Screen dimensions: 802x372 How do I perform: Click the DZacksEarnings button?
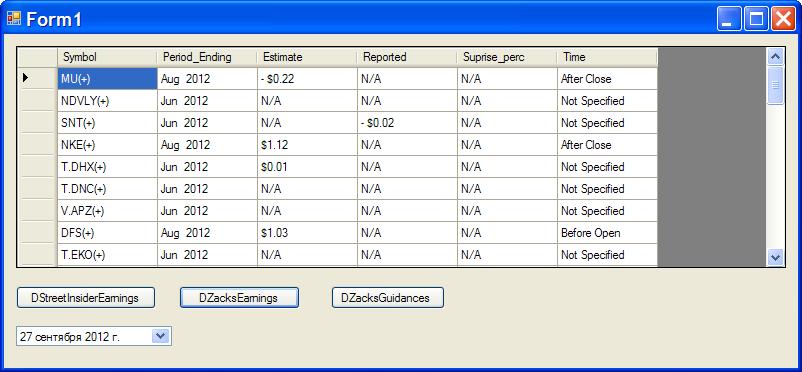(239, 298)
